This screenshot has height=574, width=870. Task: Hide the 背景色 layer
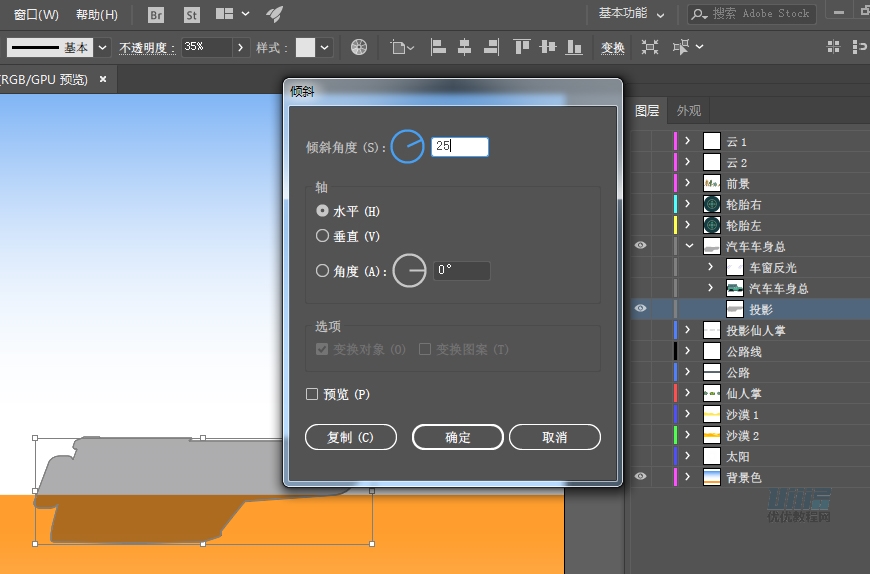(x=640, y=476)
